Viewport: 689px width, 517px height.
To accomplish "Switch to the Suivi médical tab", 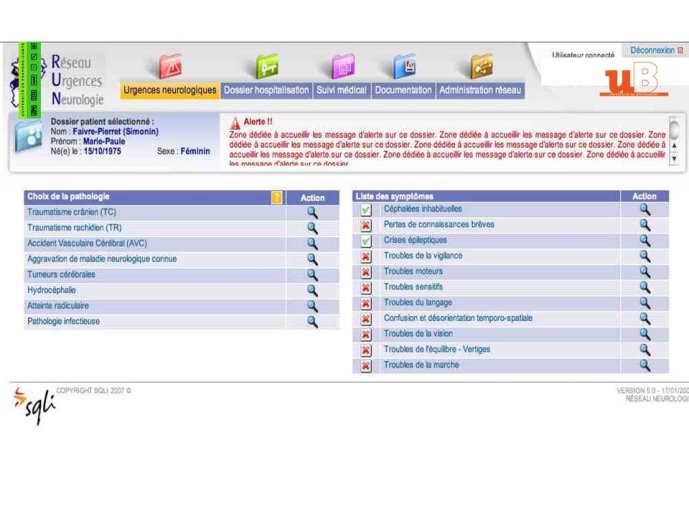I will pos(341,90).
